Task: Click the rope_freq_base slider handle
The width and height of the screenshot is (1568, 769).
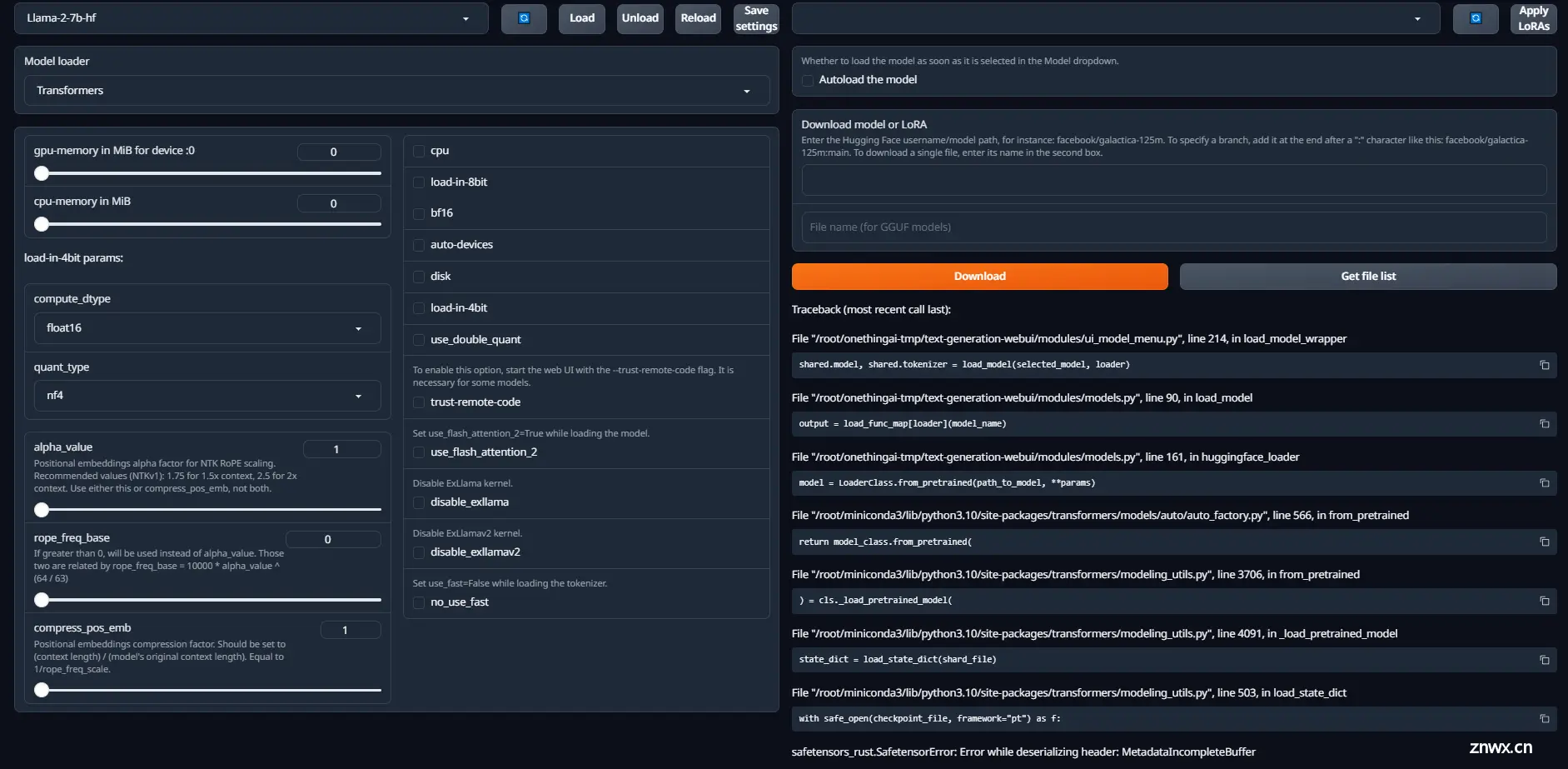Action: 42,600
